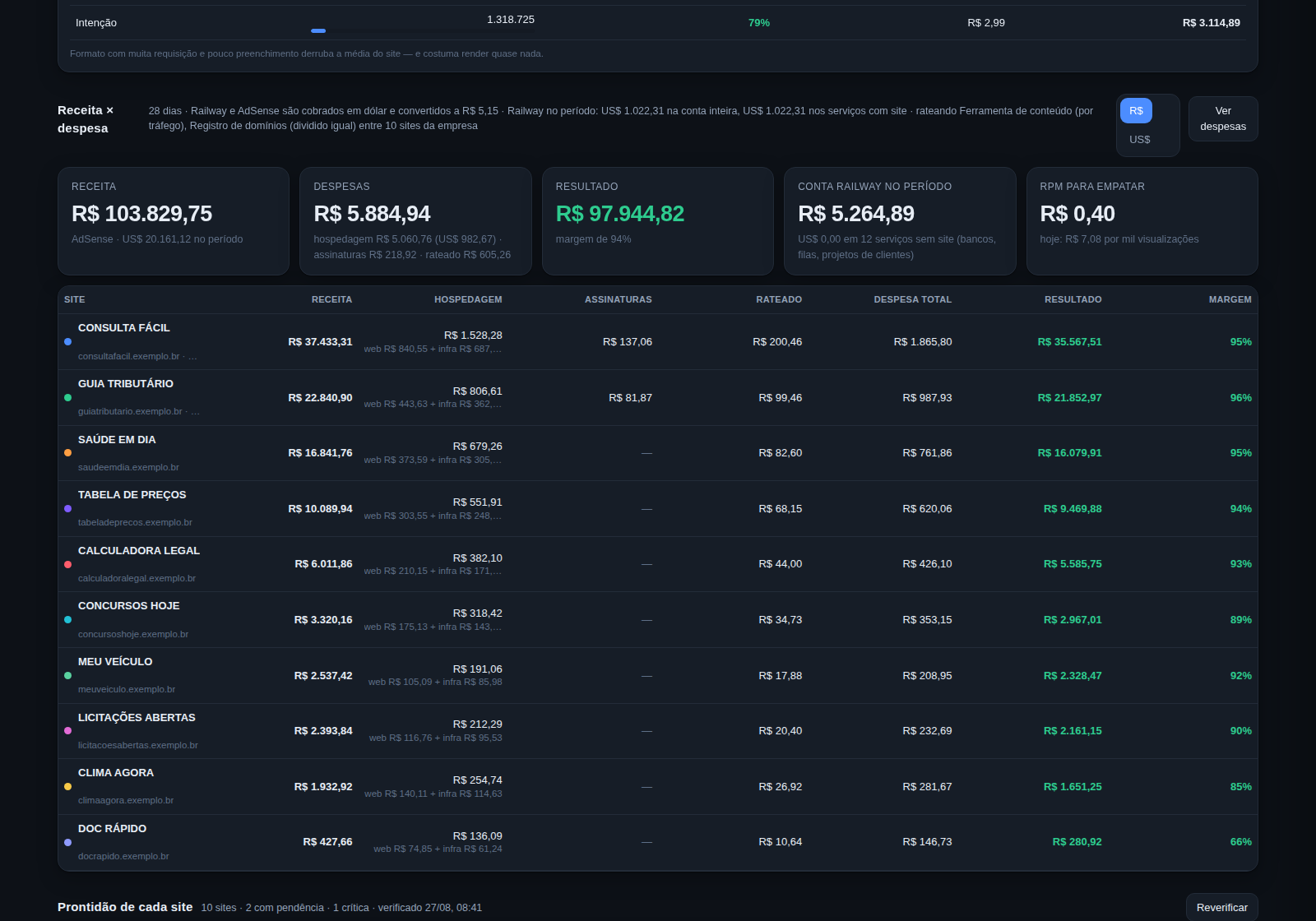The width and height of the screenshot is (1316, 921).
Task: Click meuveiculo.exemplo.br domain text
Action: (x=127, y=689)
